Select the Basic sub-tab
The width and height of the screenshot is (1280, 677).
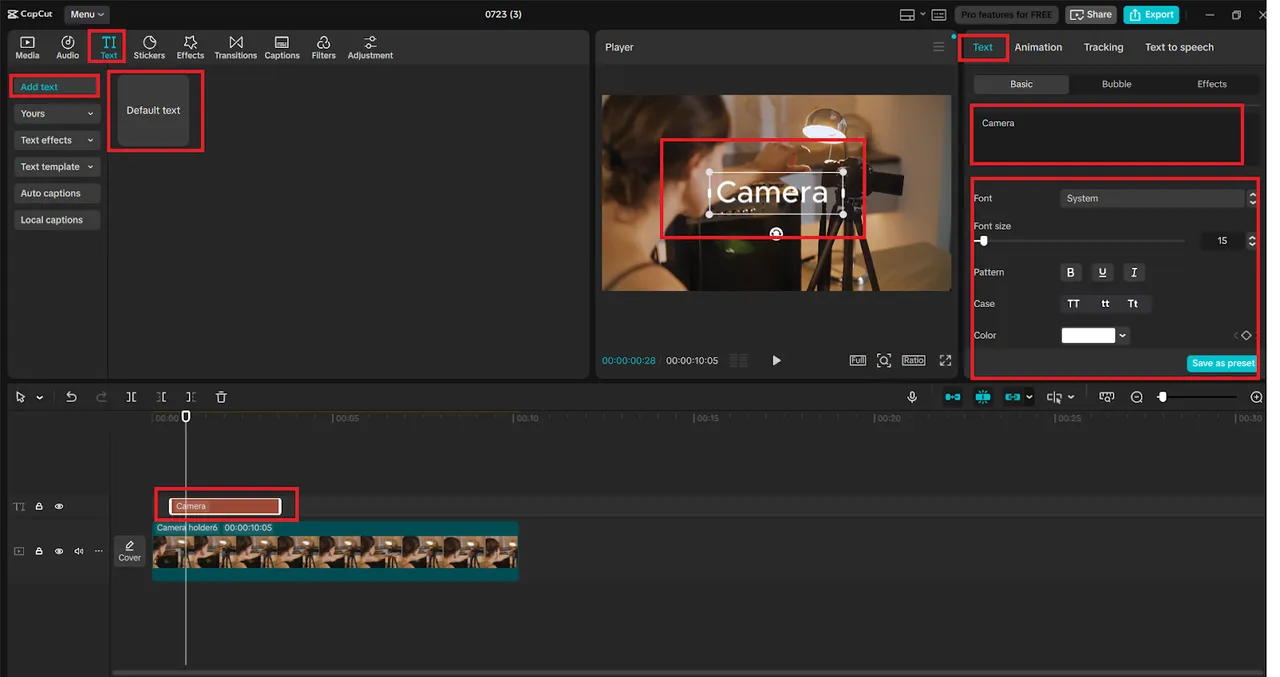(1021, 84)
